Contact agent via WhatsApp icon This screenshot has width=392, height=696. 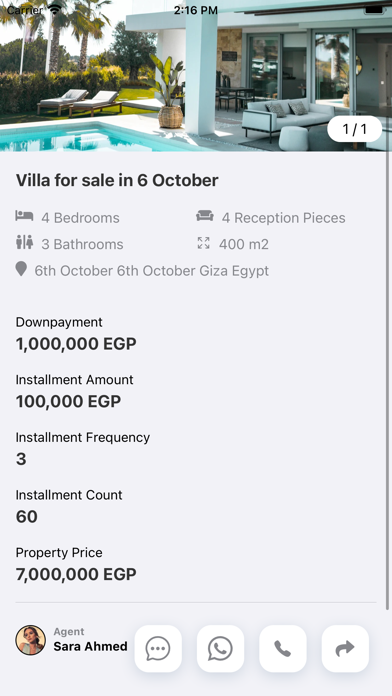click(x=220, y=649)
